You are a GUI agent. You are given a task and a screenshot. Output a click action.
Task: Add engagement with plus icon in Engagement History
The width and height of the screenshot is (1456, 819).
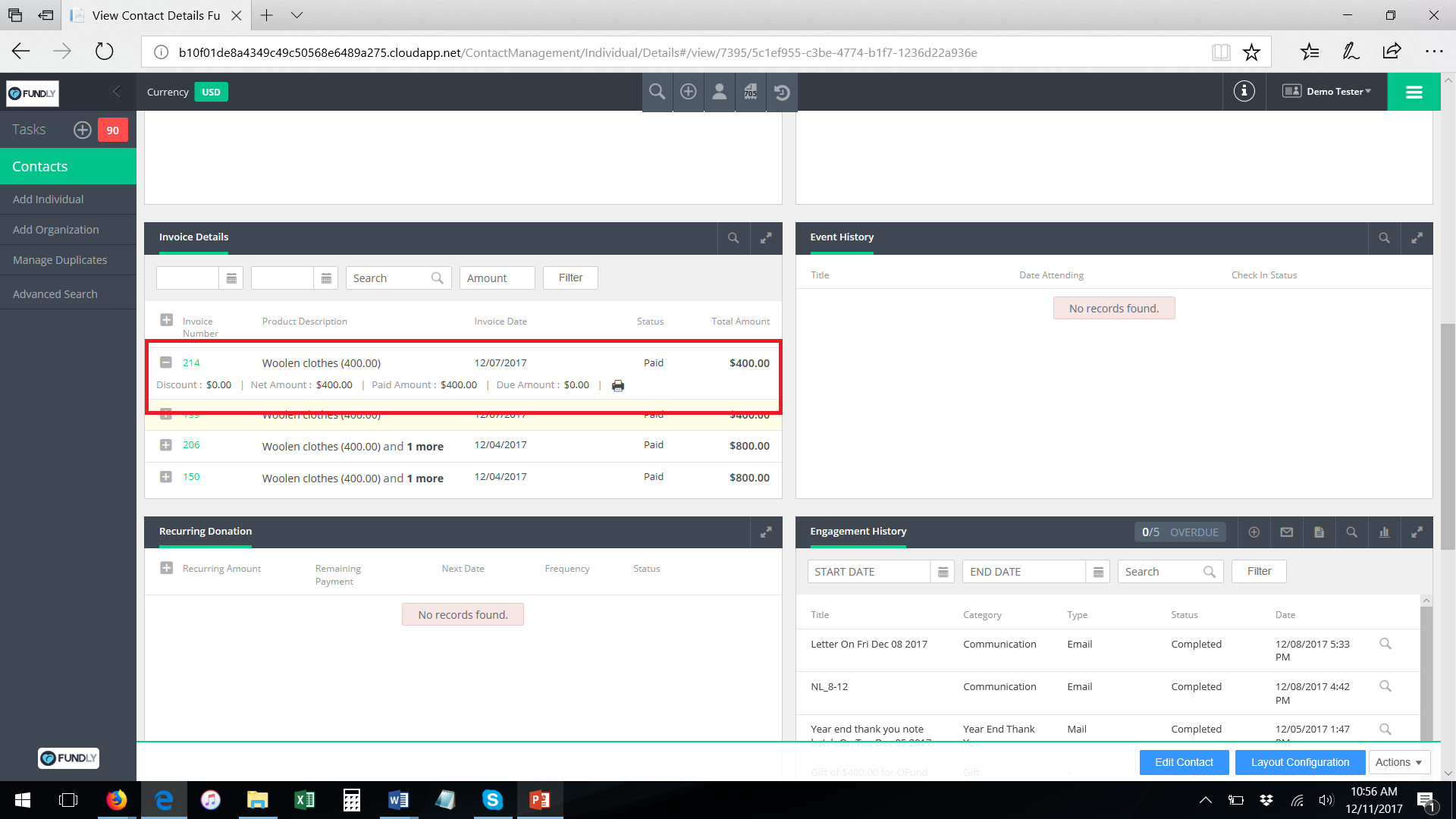point(1254,532)
